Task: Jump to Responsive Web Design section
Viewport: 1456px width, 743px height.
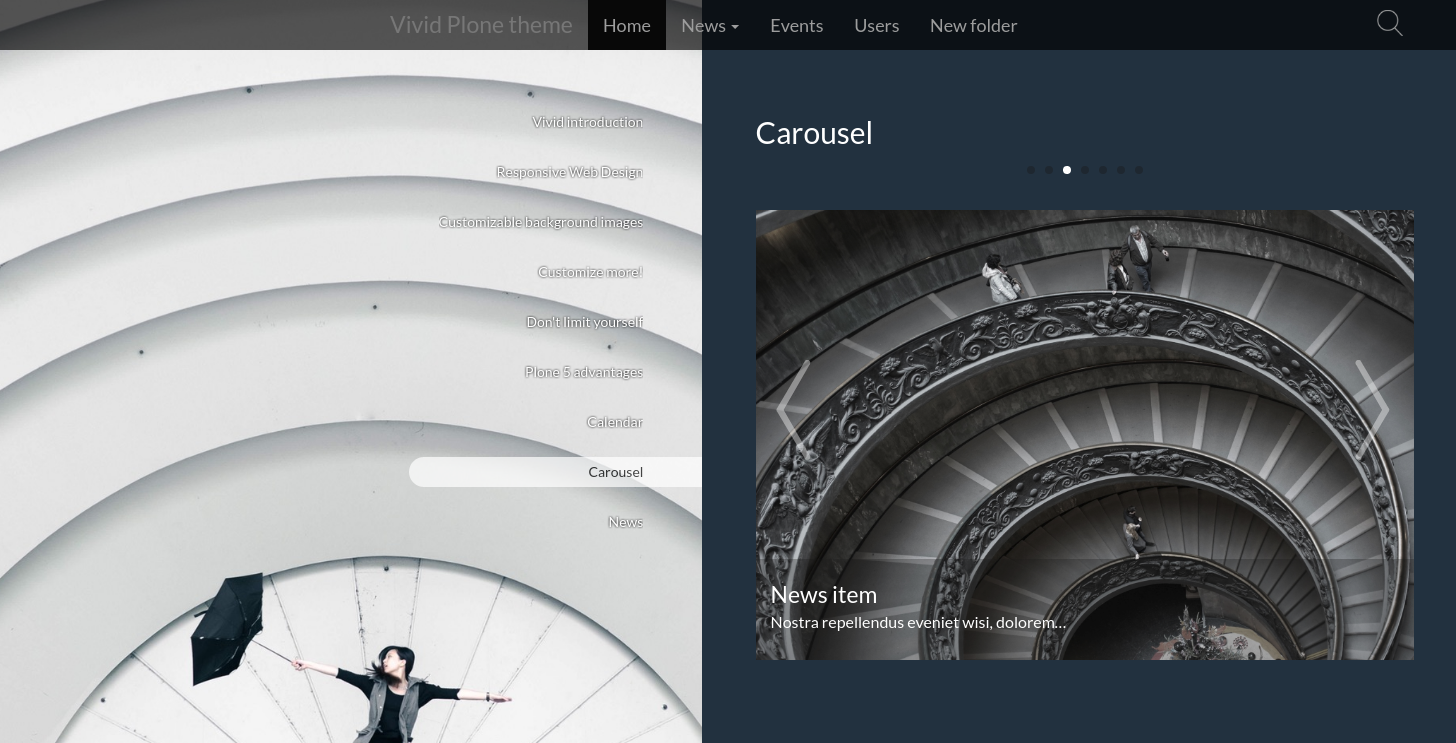Action: pyautogui.click(x=569, y=172)
